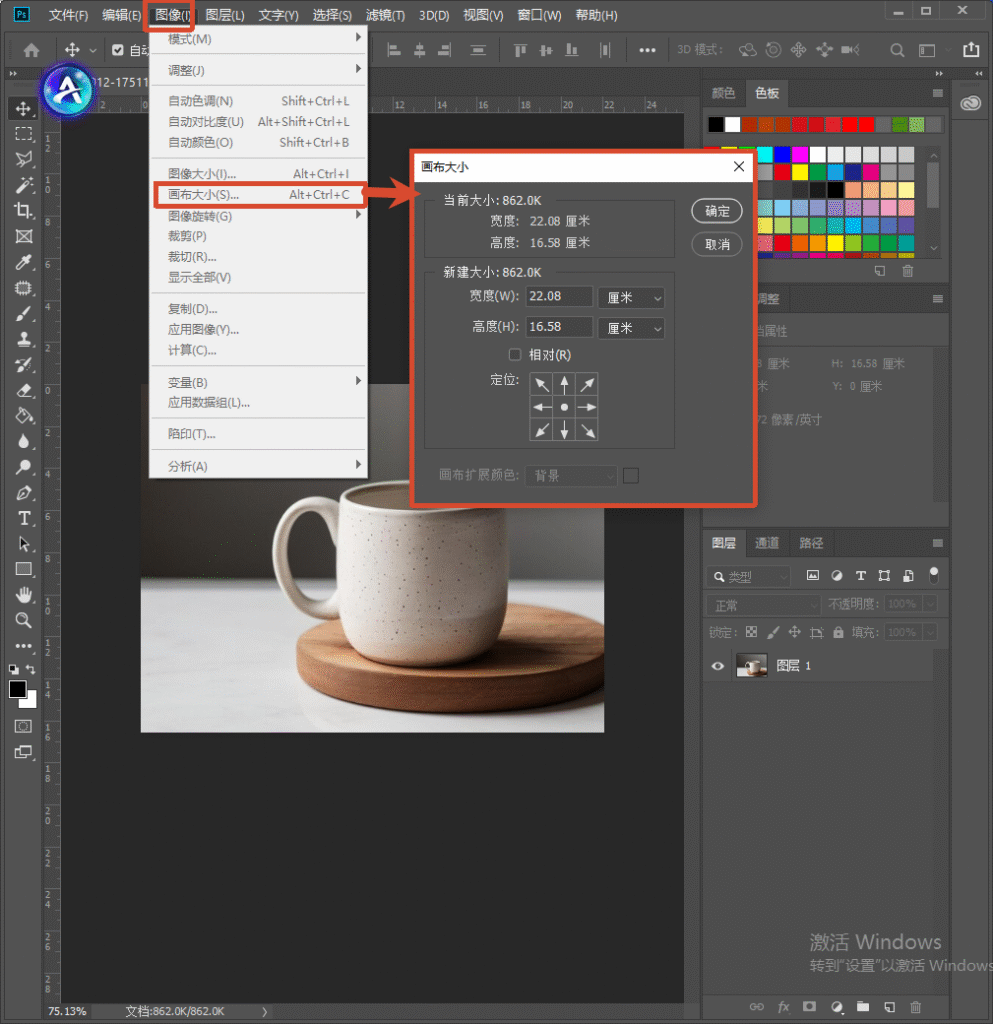The height and width of the screenshot is (1024, 993).
Task: Open the width unit dropdown
Action: [631, 298]
